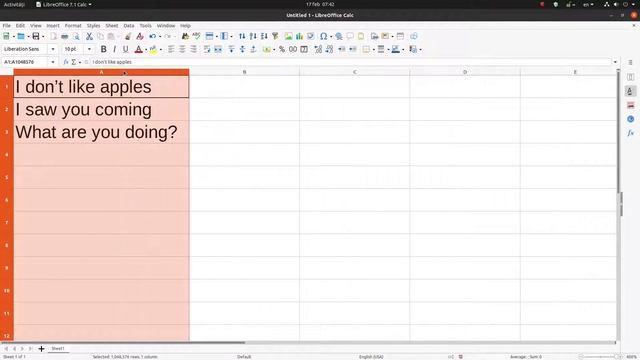Click the Wrap Text icon
Viewport: 640px width, 360px height.
[207, 49]
